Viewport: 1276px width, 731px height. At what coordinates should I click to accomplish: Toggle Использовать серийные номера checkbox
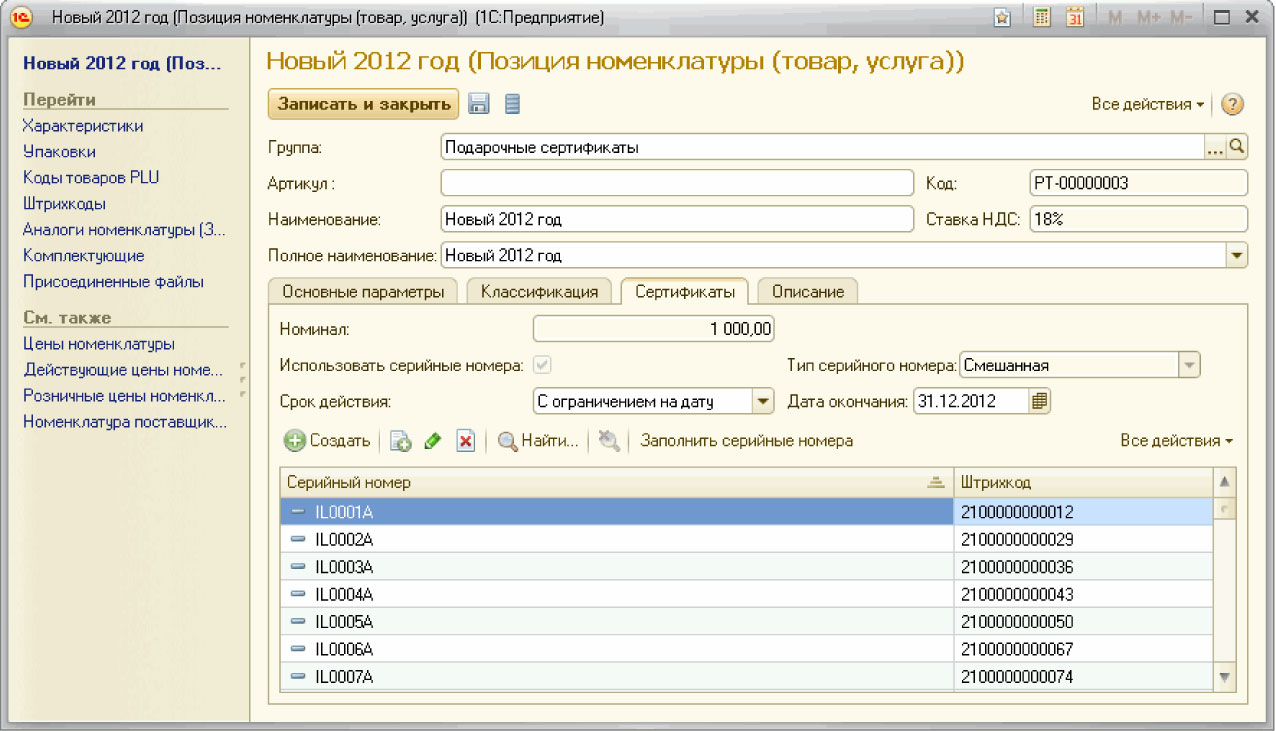click(542, 365)
